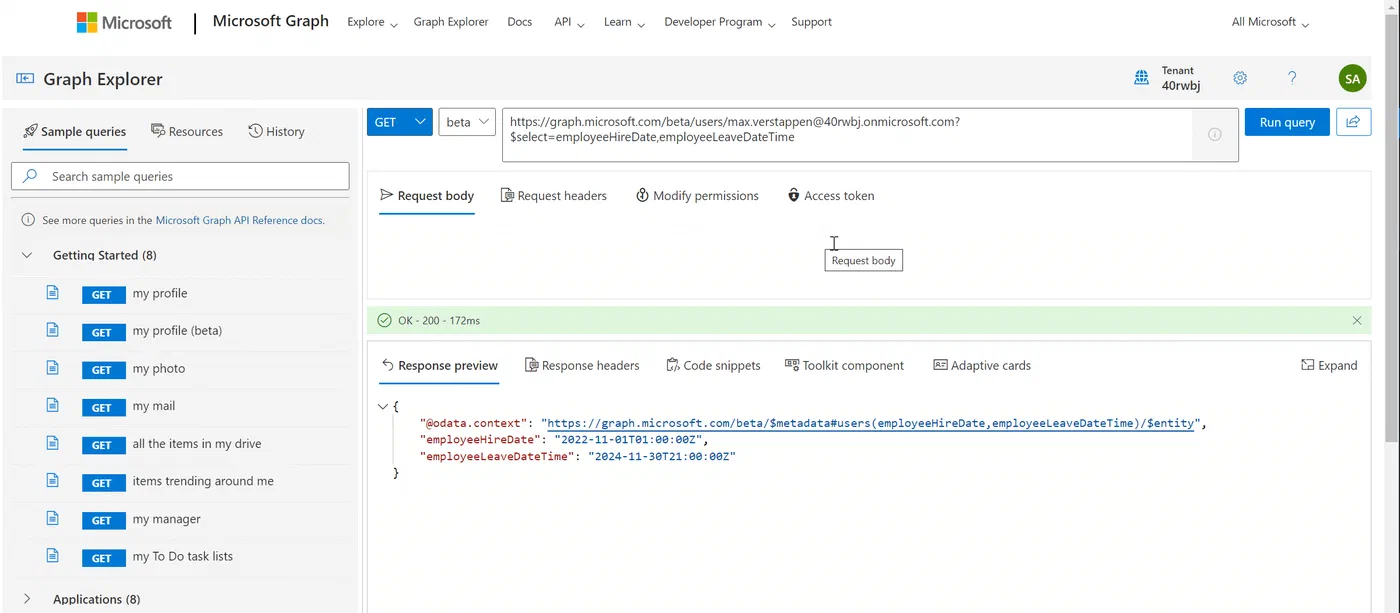Click the green OK status check icon
This screenshot has width=1400, height=613.
384,321
